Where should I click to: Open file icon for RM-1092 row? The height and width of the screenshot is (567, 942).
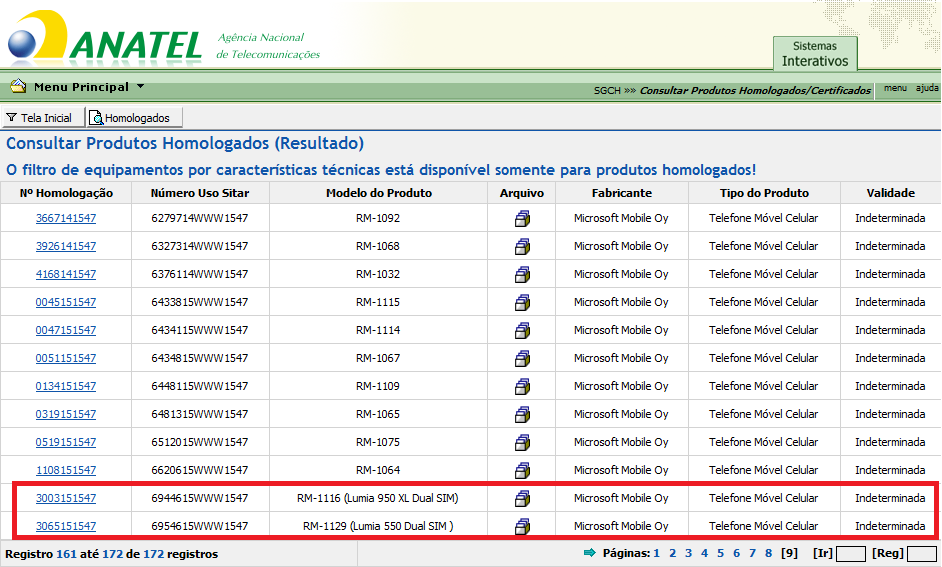522,219
